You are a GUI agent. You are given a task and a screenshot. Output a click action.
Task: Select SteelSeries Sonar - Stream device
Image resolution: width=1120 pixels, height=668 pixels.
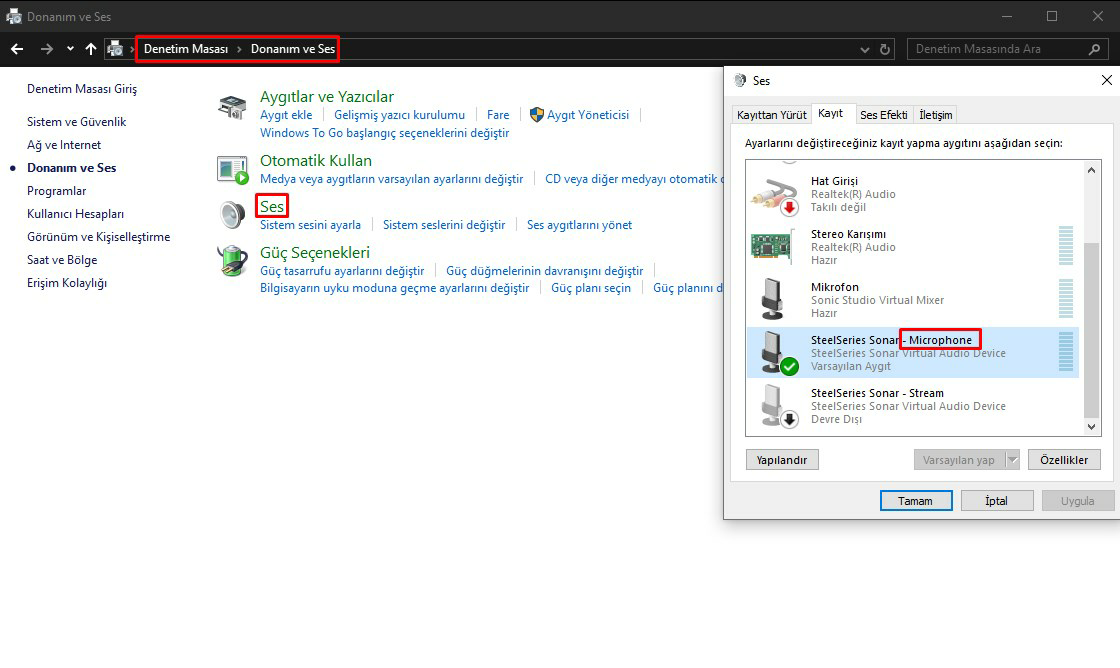(x=912, y=406)
